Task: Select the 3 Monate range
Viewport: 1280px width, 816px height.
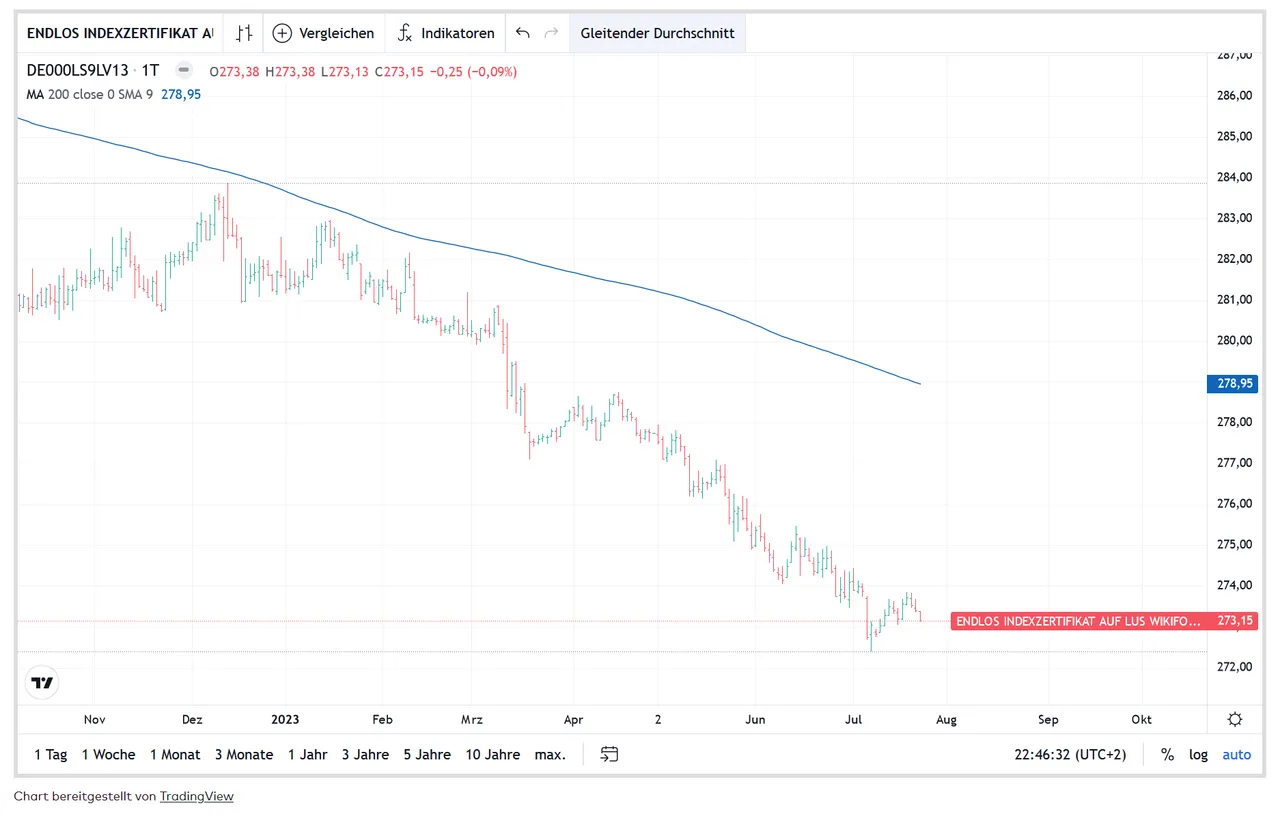Action: pos(243,755)
